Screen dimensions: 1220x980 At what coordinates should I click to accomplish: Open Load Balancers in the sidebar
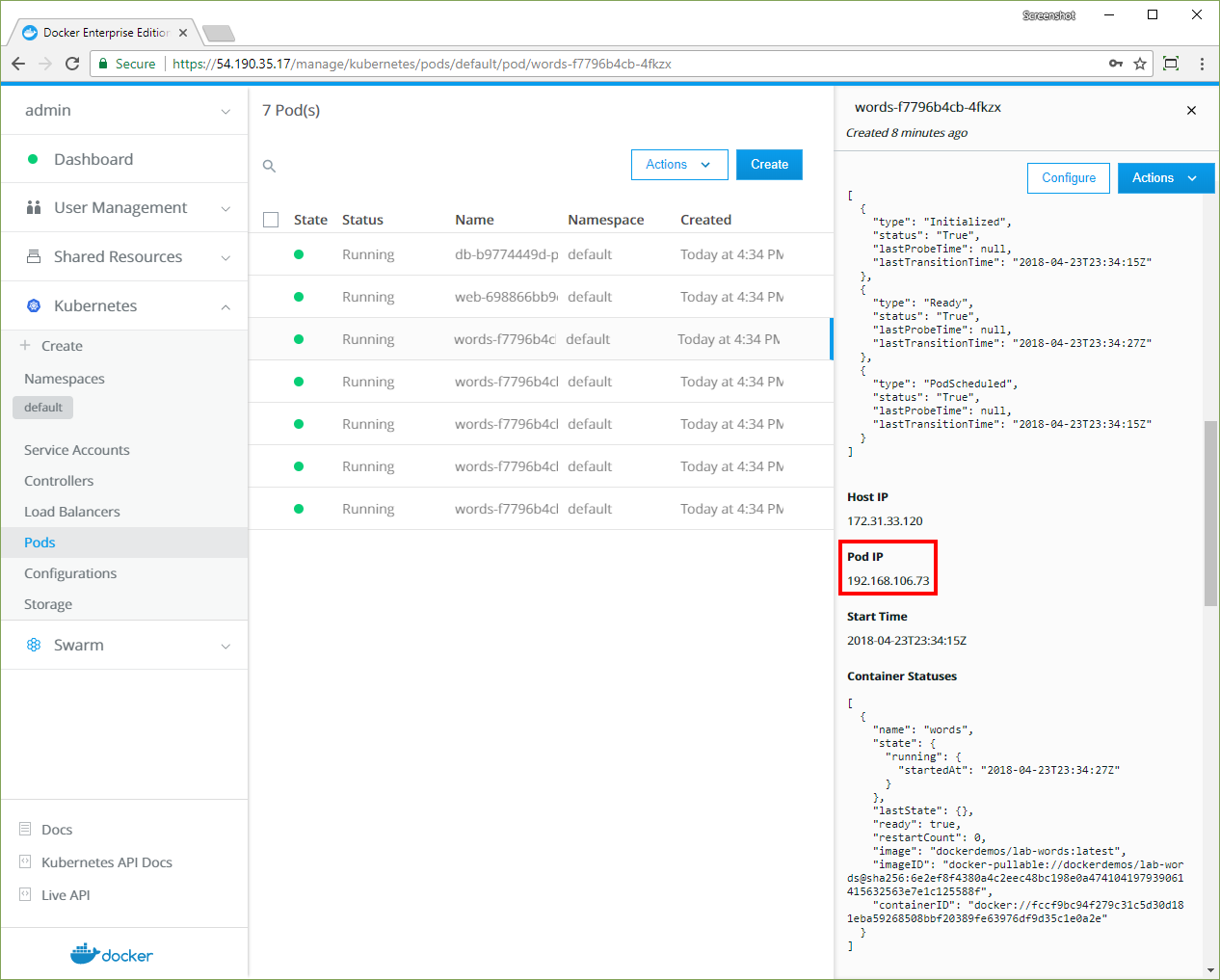tap(72, 512)
